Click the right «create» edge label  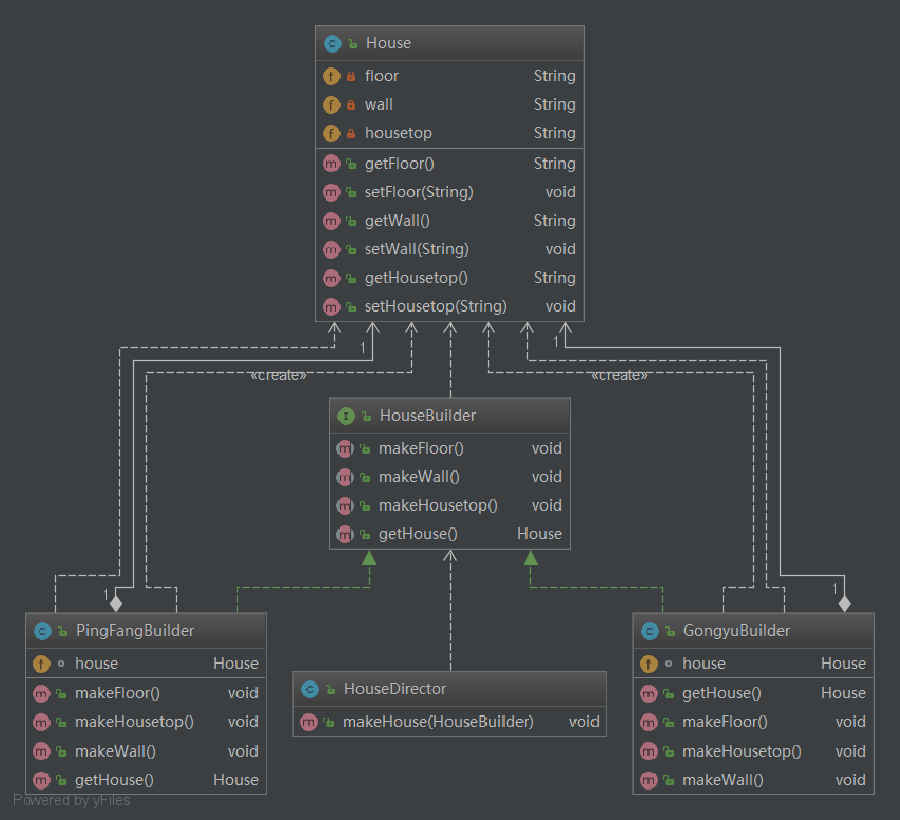point(619,375)
